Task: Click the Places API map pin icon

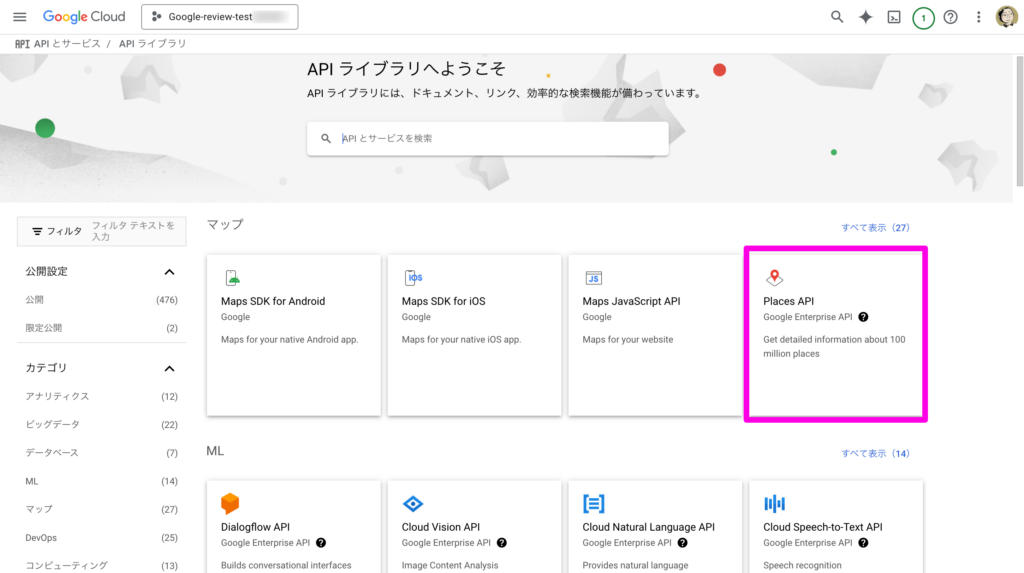Action: pos(774,278)
